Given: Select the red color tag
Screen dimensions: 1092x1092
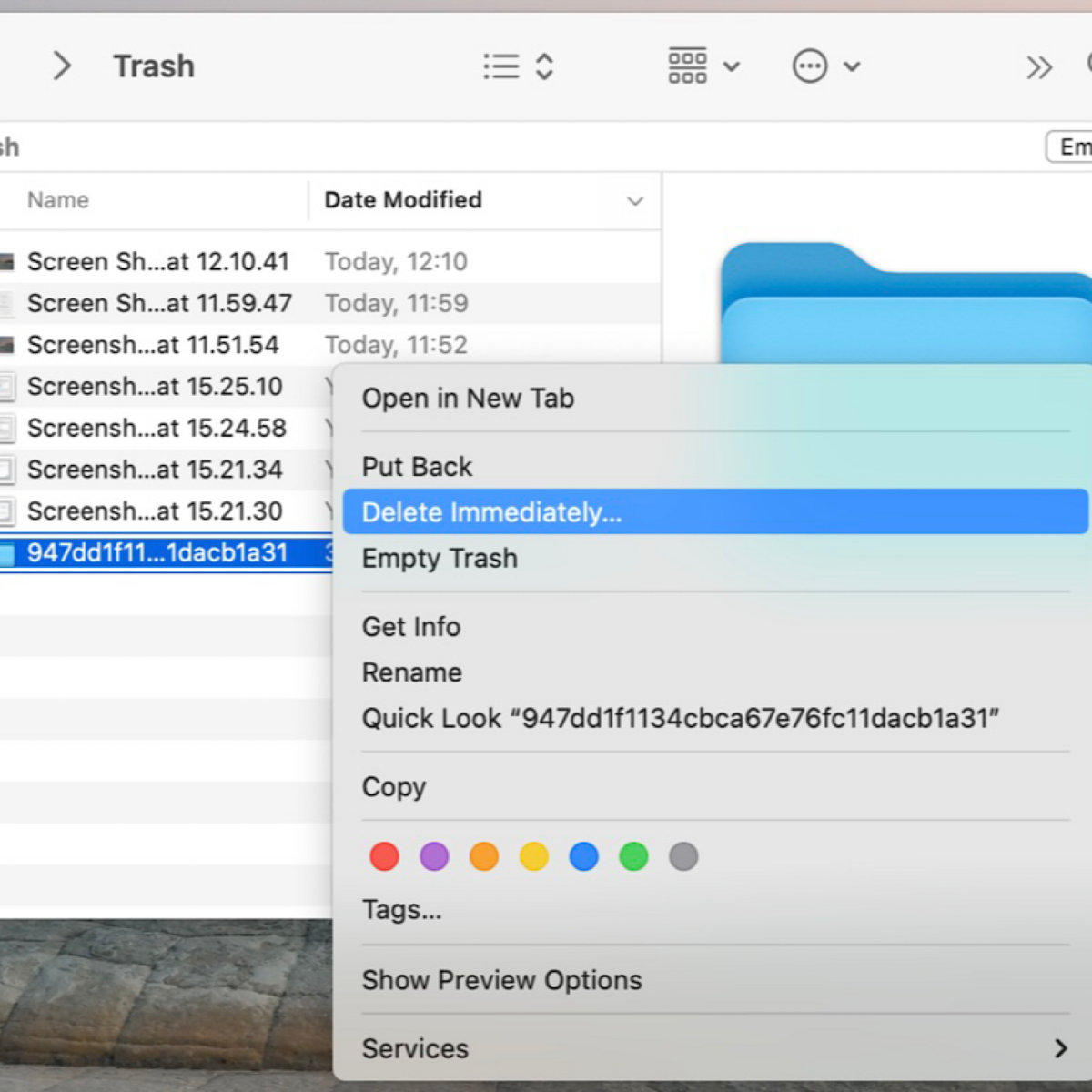Looking at the screenshot, I should [x=384, y=856].
